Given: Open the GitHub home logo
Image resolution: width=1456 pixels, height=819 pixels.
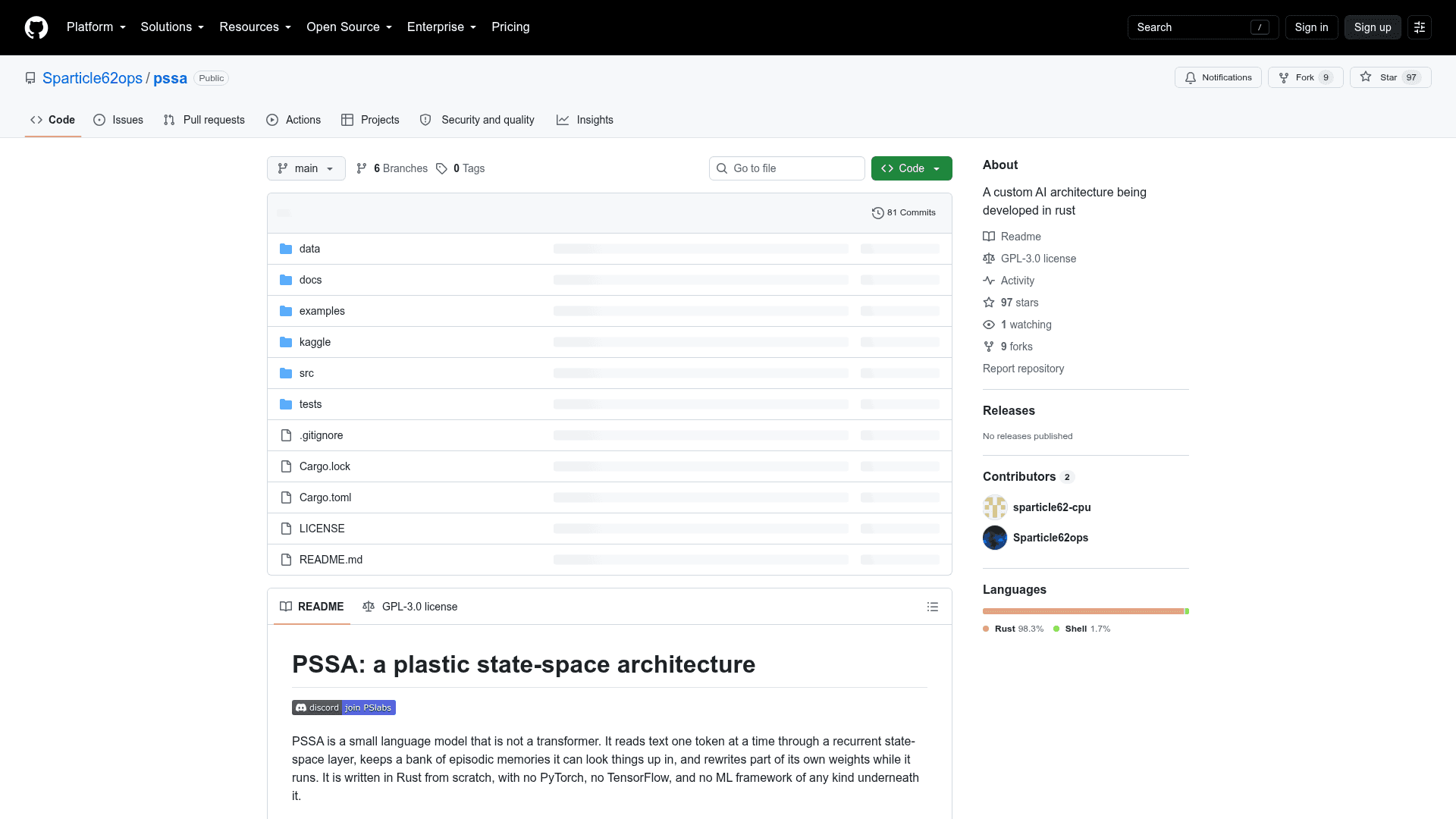Looking at the screenshot, I should click(x=36, y=27).
